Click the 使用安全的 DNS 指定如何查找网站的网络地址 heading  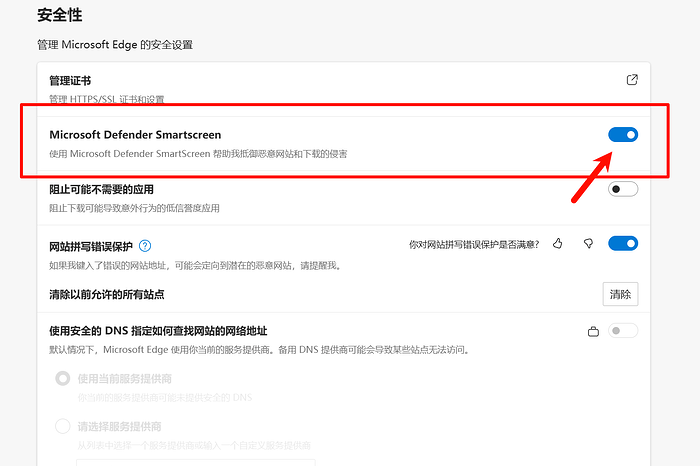pyautogui.click(x=158, y=331)
